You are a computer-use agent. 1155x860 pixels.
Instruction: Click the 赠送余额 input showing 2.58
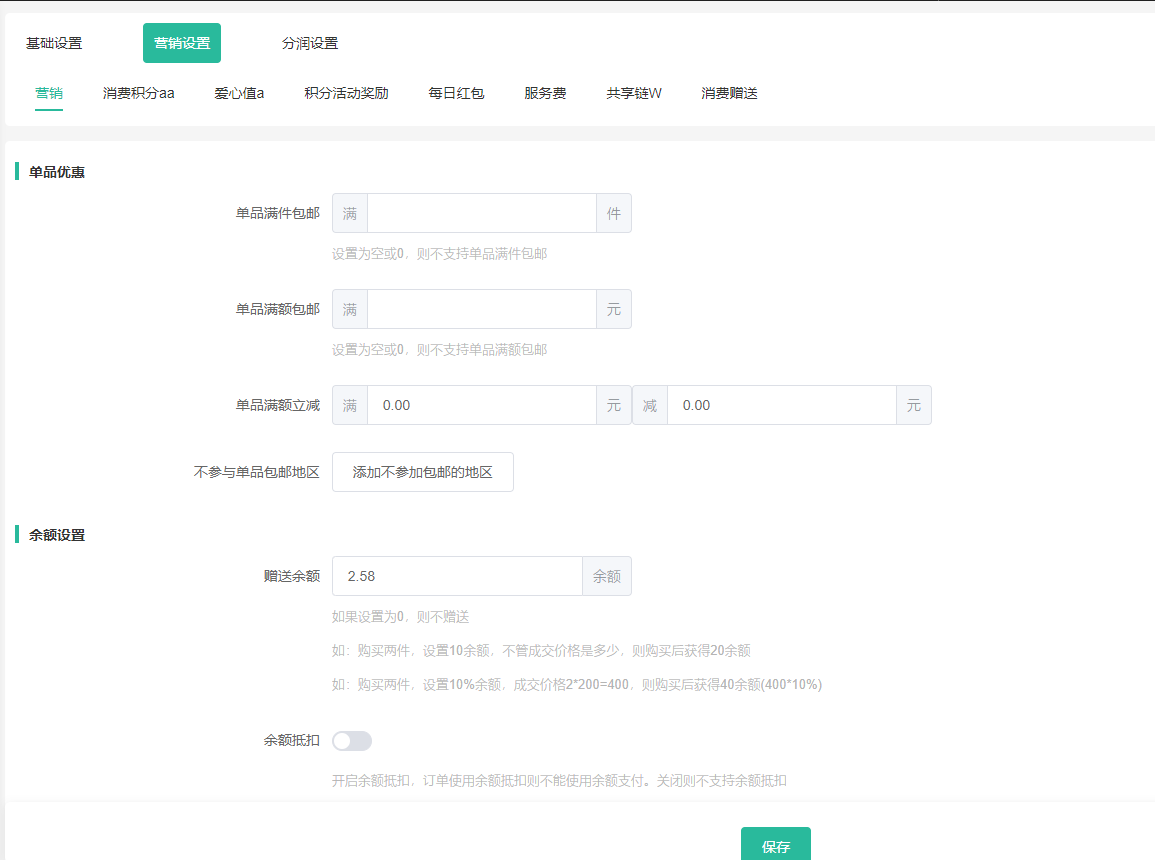point(457,576)
